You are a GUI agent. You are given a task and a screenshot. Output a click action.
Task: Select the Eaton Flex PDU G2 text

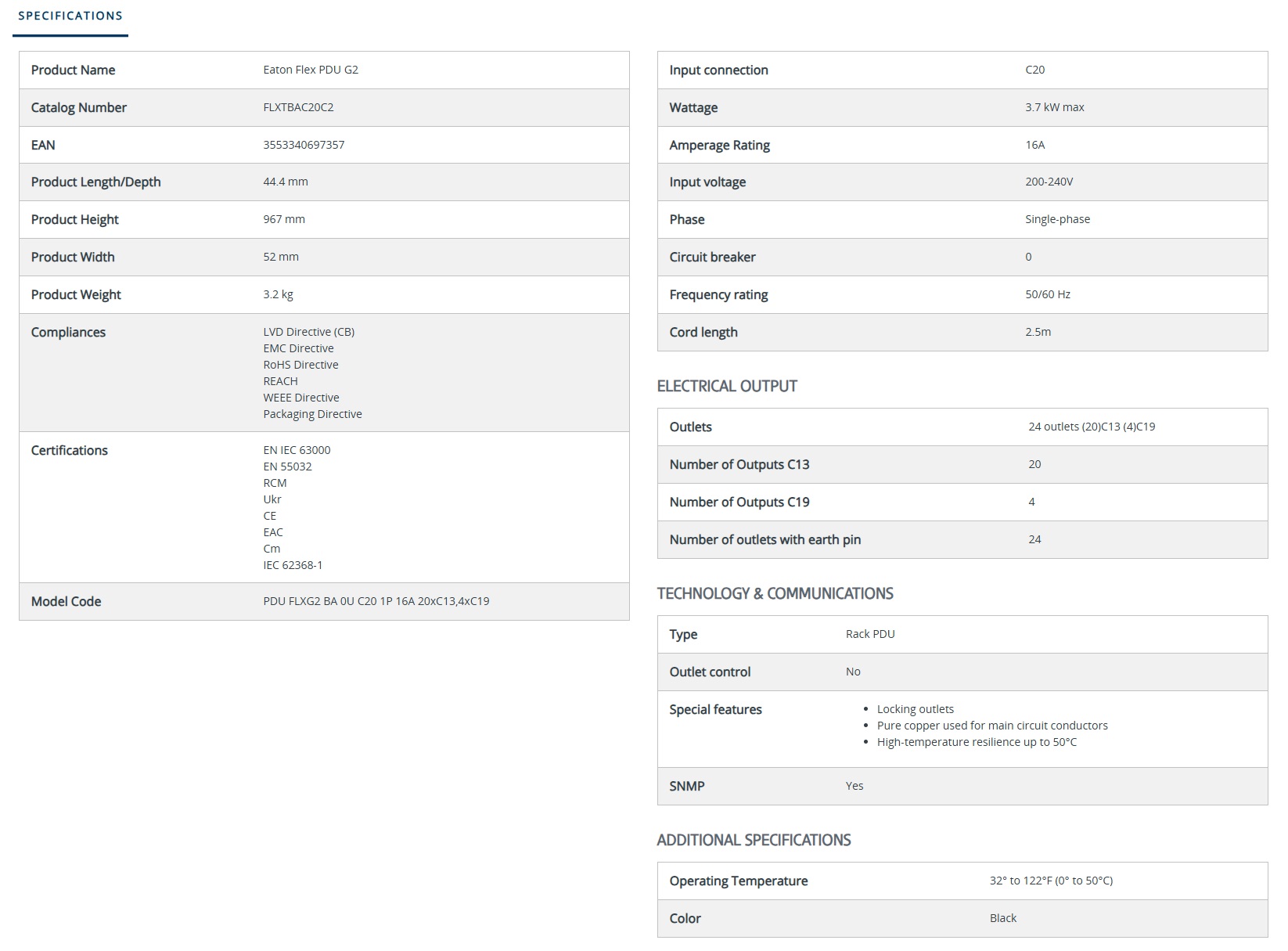point(311,70)
